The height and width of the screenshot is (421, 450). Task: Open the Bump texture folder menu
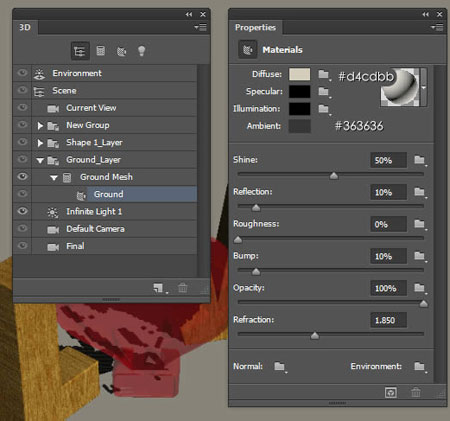420,256
